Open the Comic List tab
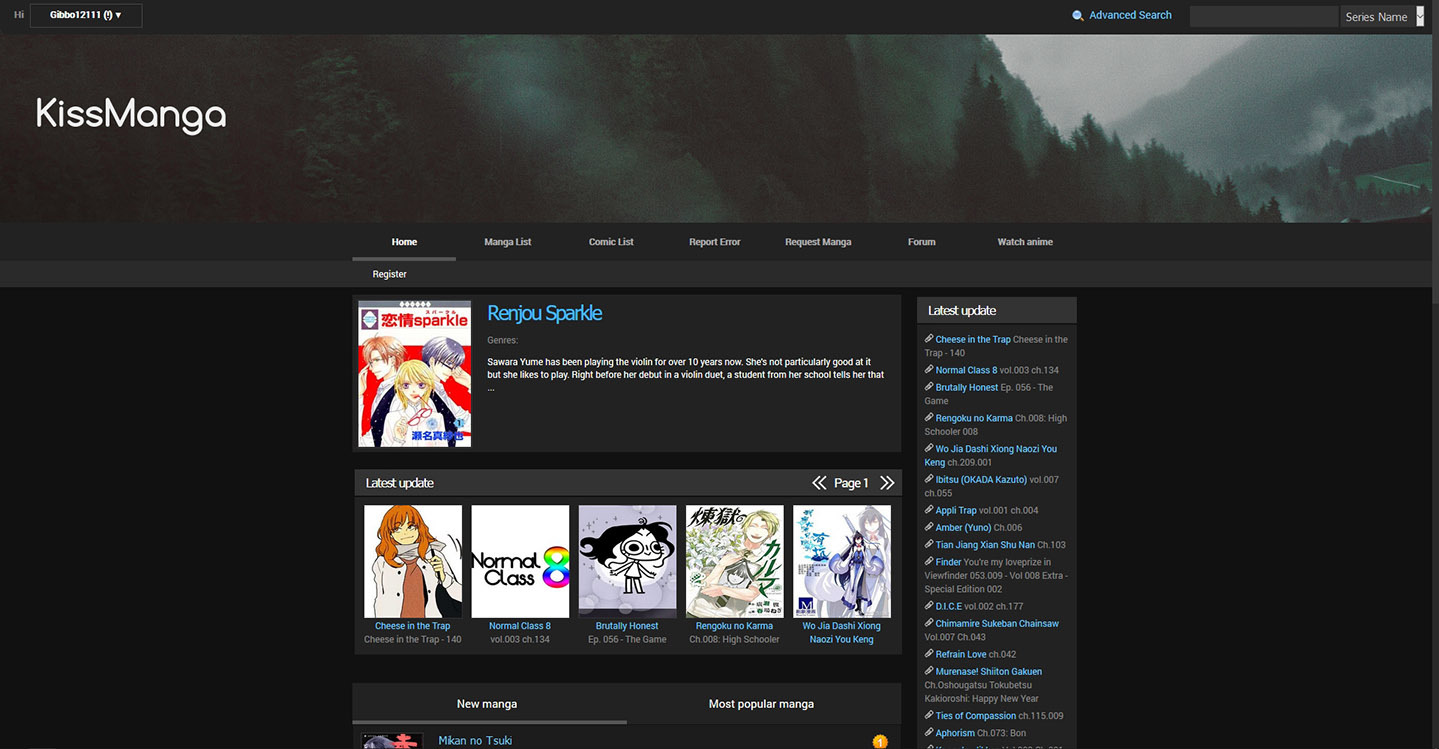 tap(611, 242)
